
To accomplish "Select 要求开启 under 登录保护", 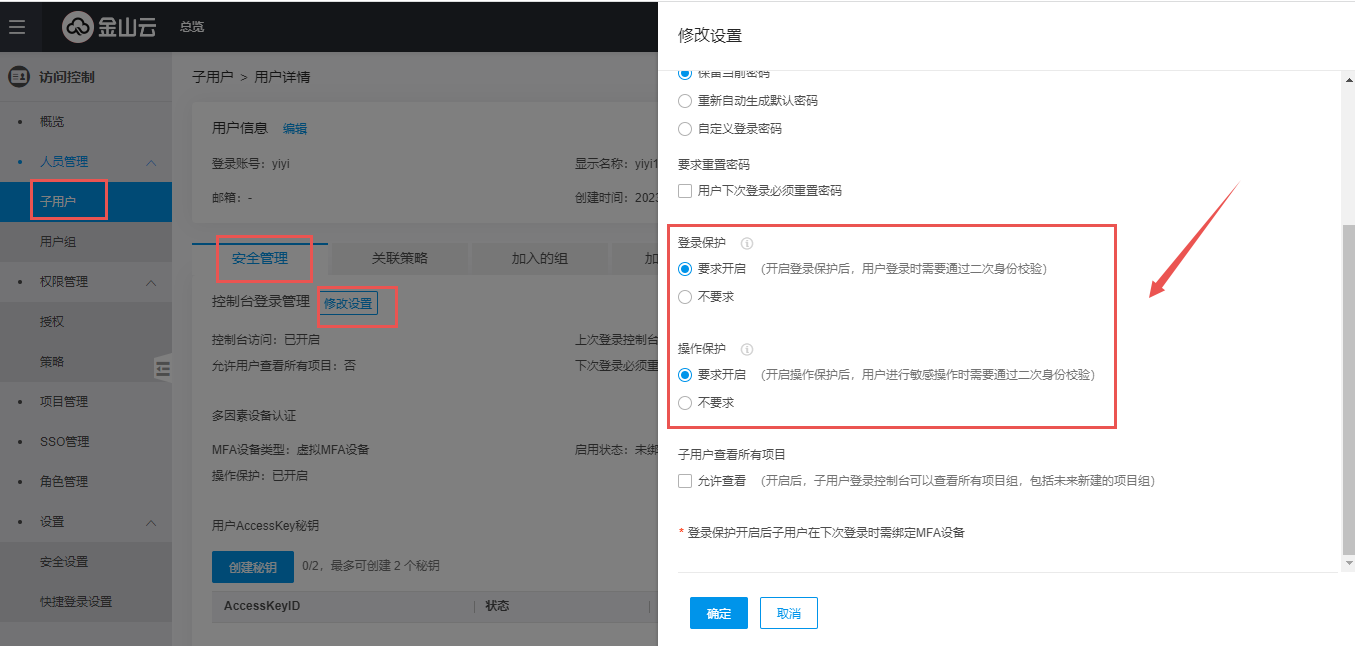I will (x=685, y=269).
